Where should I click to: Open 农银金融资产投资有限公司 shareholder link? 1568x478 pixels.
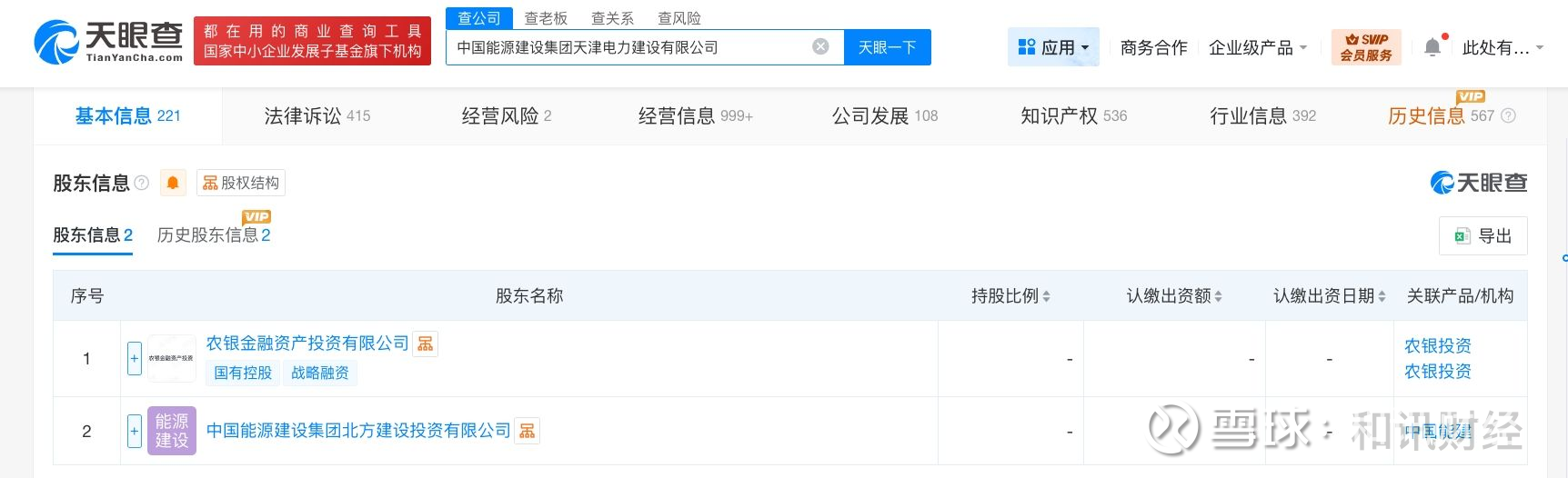[x=307, y=344]
